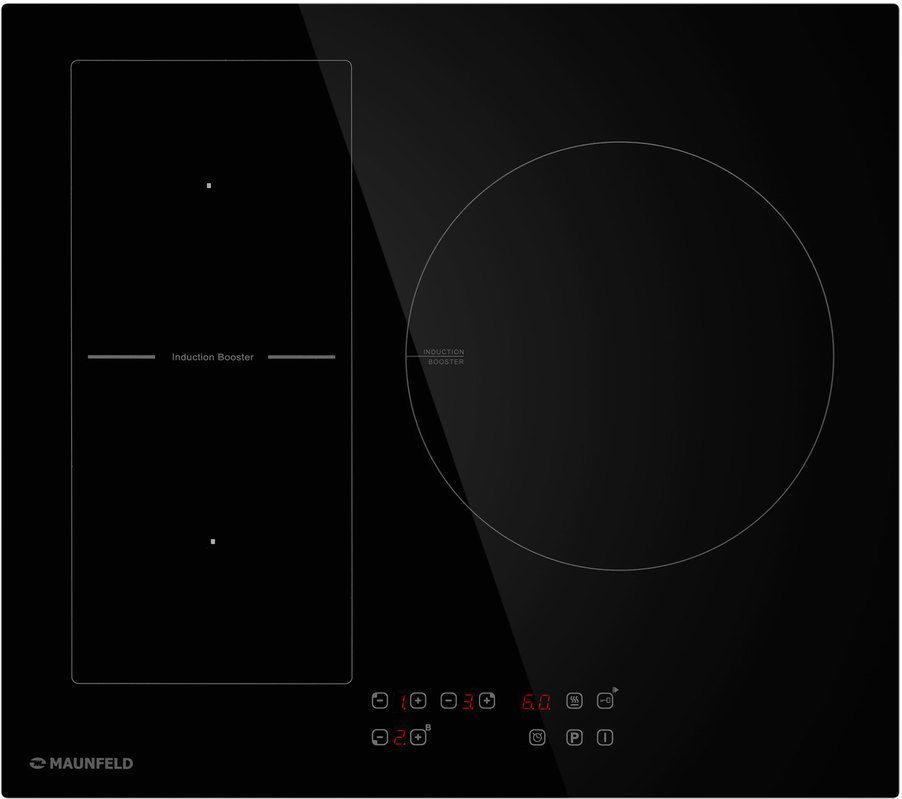
Task: Tap the red zone 2 level digit
Action: coord(398,738)
